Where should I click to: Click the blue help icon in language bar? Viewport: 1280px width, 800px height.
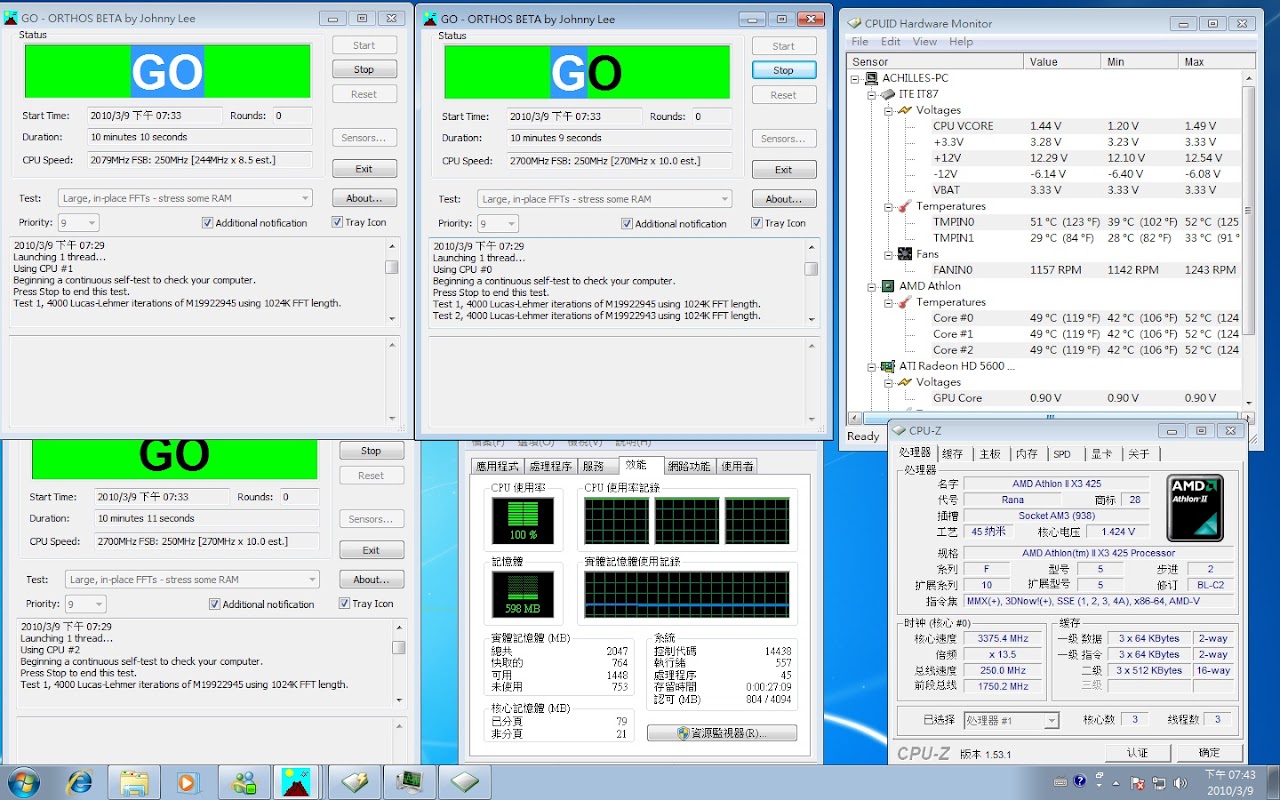pyautogui.click(x=1080, y=781)
